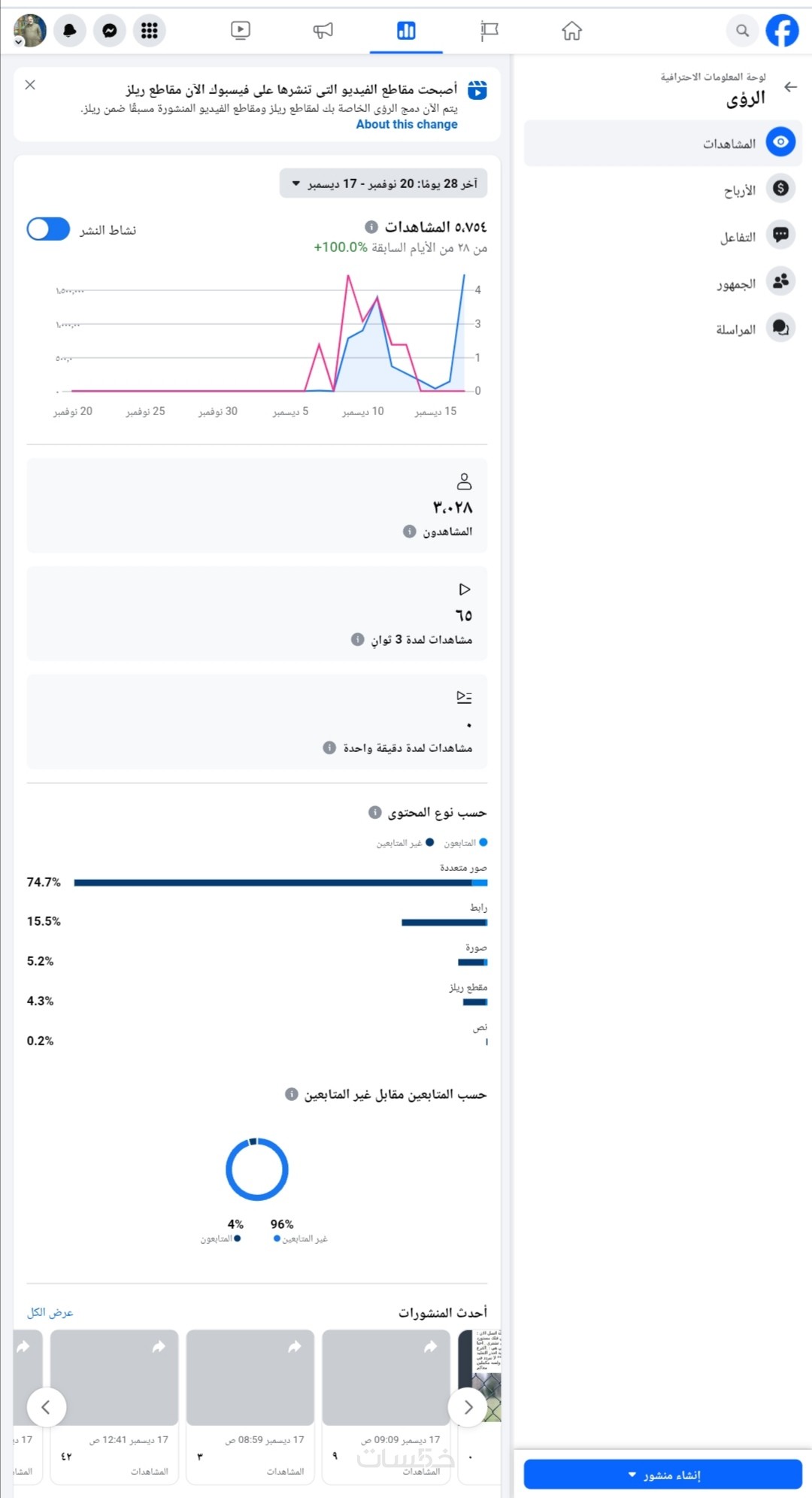Expand the إنشاء منشور dropdown button
This screenshot has width=812, height=1498.
pyautogui.click(x=663, y=1475)
